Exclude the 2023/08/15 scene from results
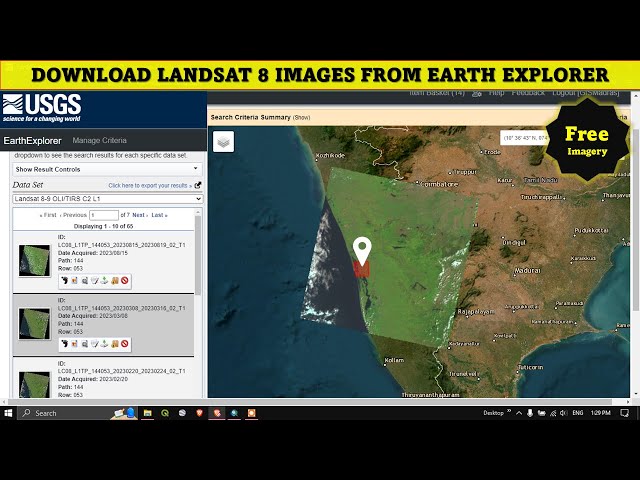 [x=124, y=280]
